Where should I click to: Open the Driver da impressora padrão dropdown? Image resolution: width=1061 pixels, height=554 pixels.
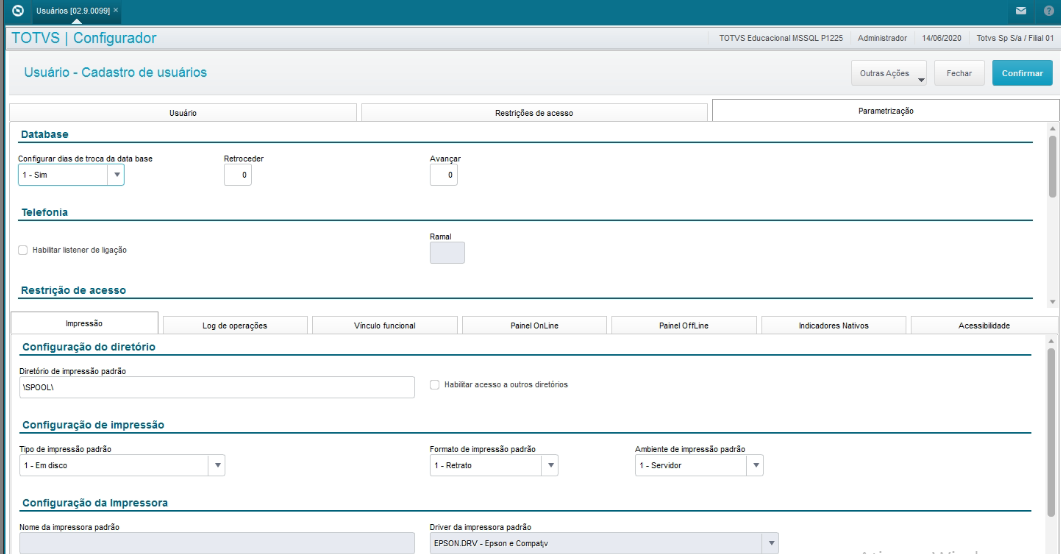(x=604, y=543)
